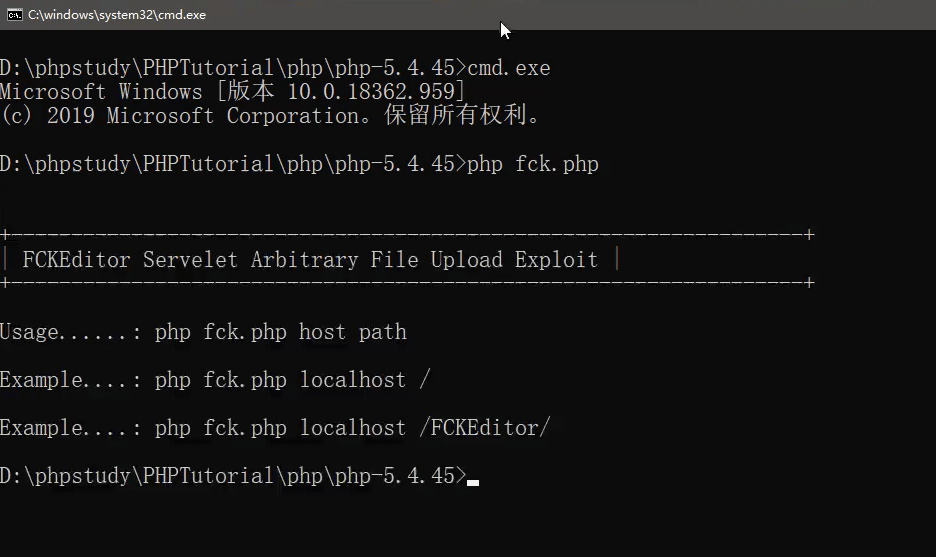
Task: Click the word 'Exploit' in the banner
Action: (x=556, y=260)
